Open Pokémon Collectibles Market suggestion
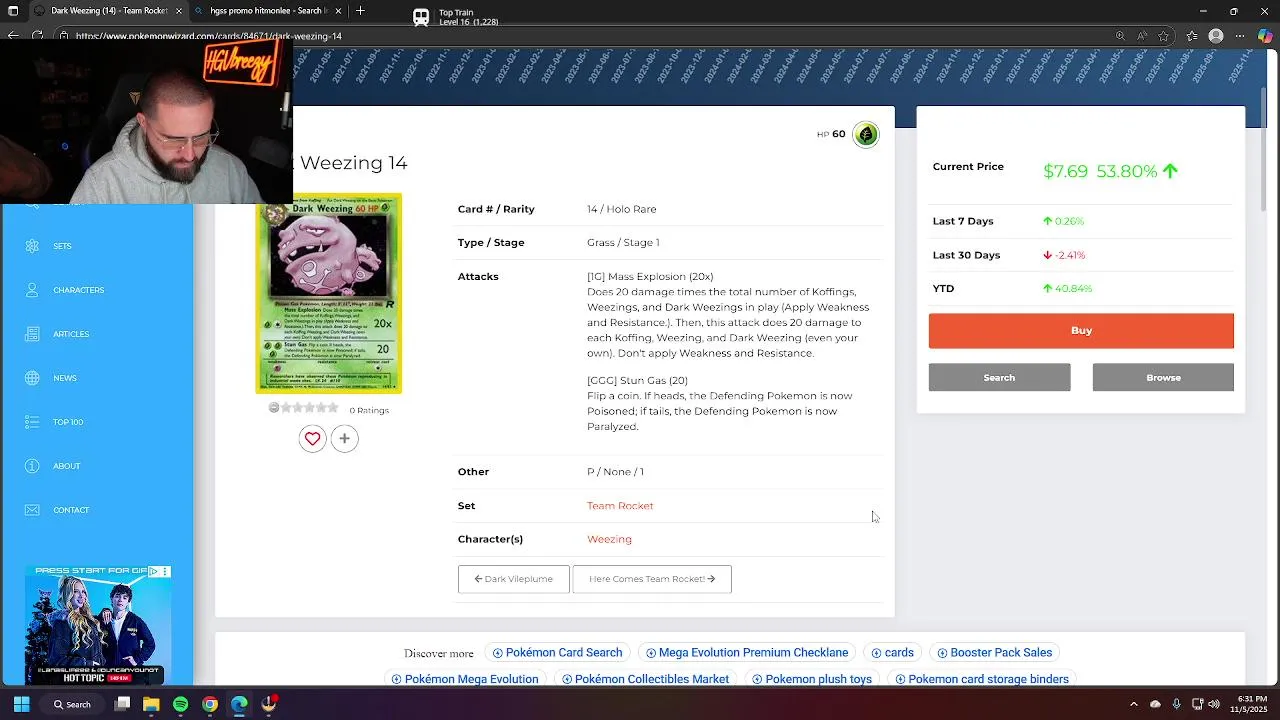 click(645, 679)
